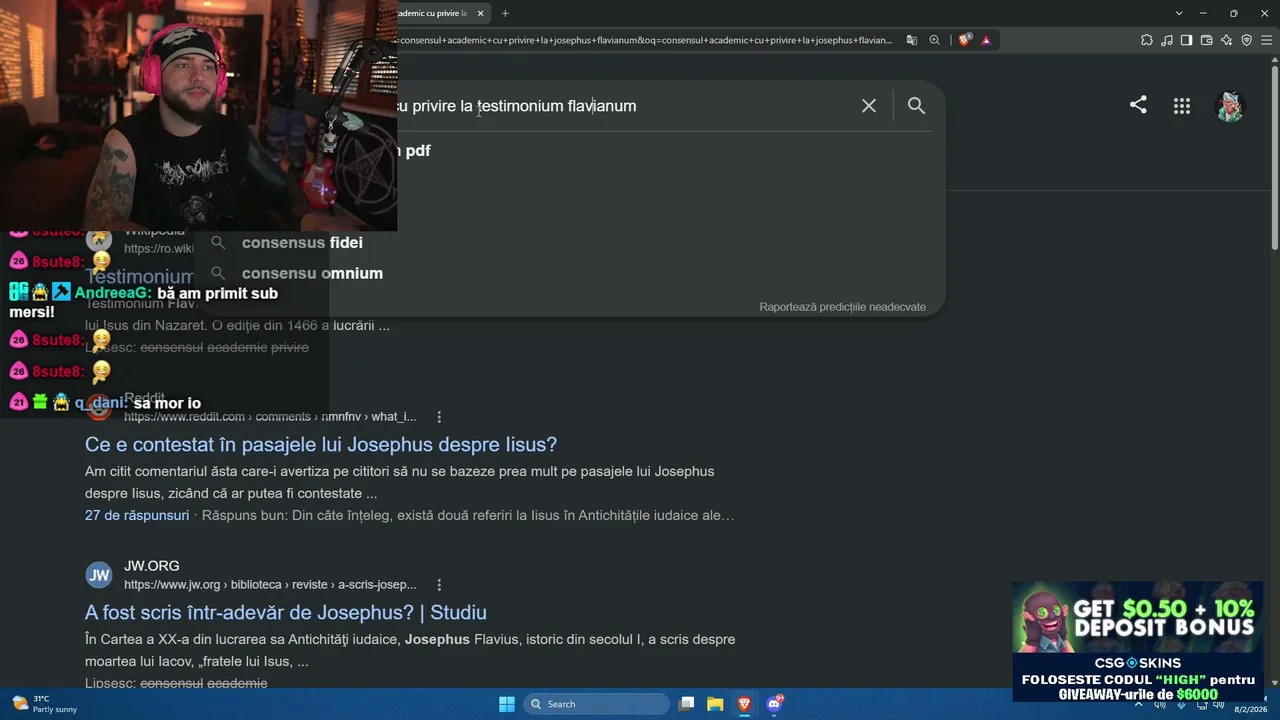Open the tab search dropdown chevron

click(1179, 13)
